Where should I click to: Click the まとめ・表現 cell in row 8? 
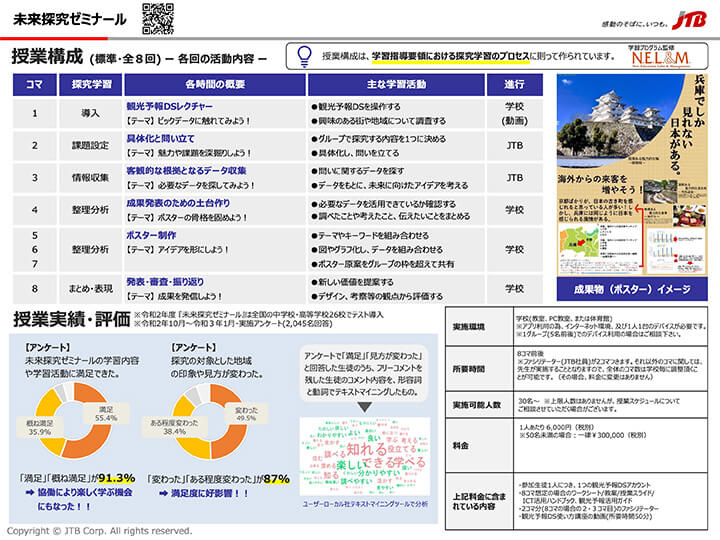tap(90, 289)
